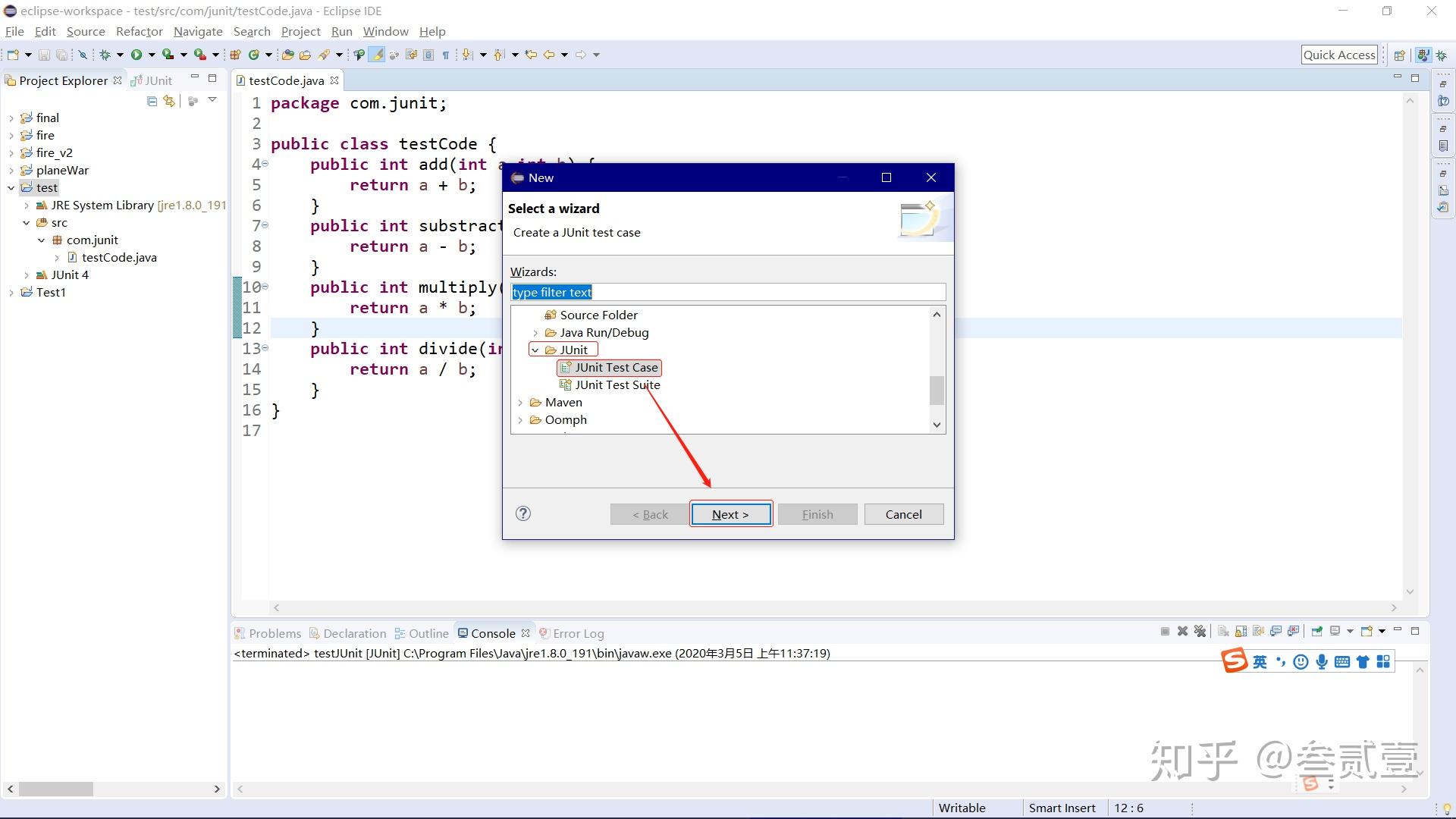Click the Next Annotation toolbar icon
This screenshot has height=819, width=1456.
[x=467, y=55]
